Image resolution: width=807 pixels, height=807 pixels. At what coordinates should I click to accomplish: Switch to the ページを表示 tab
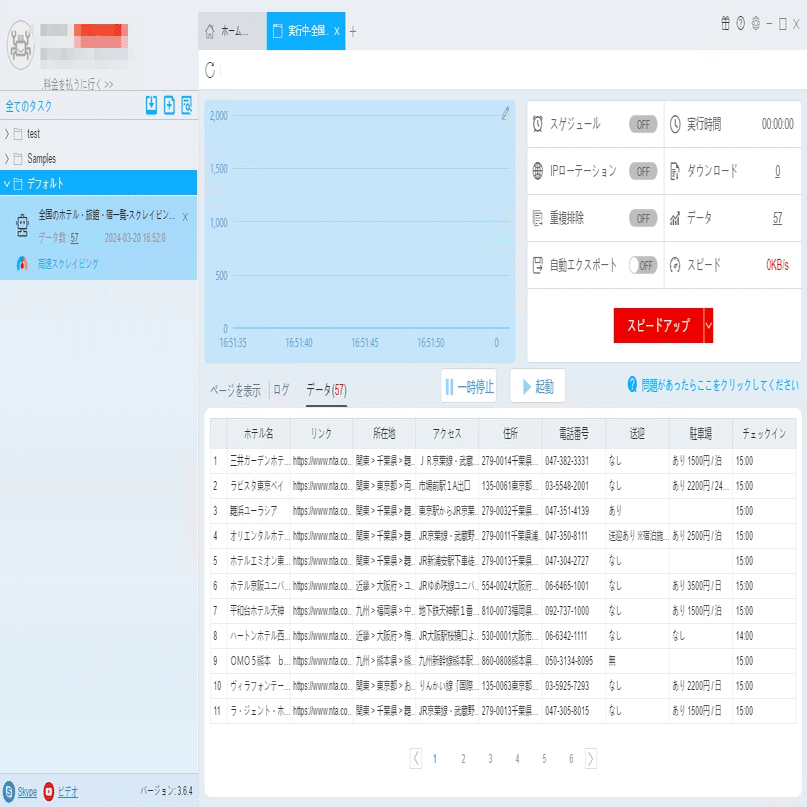235,390
